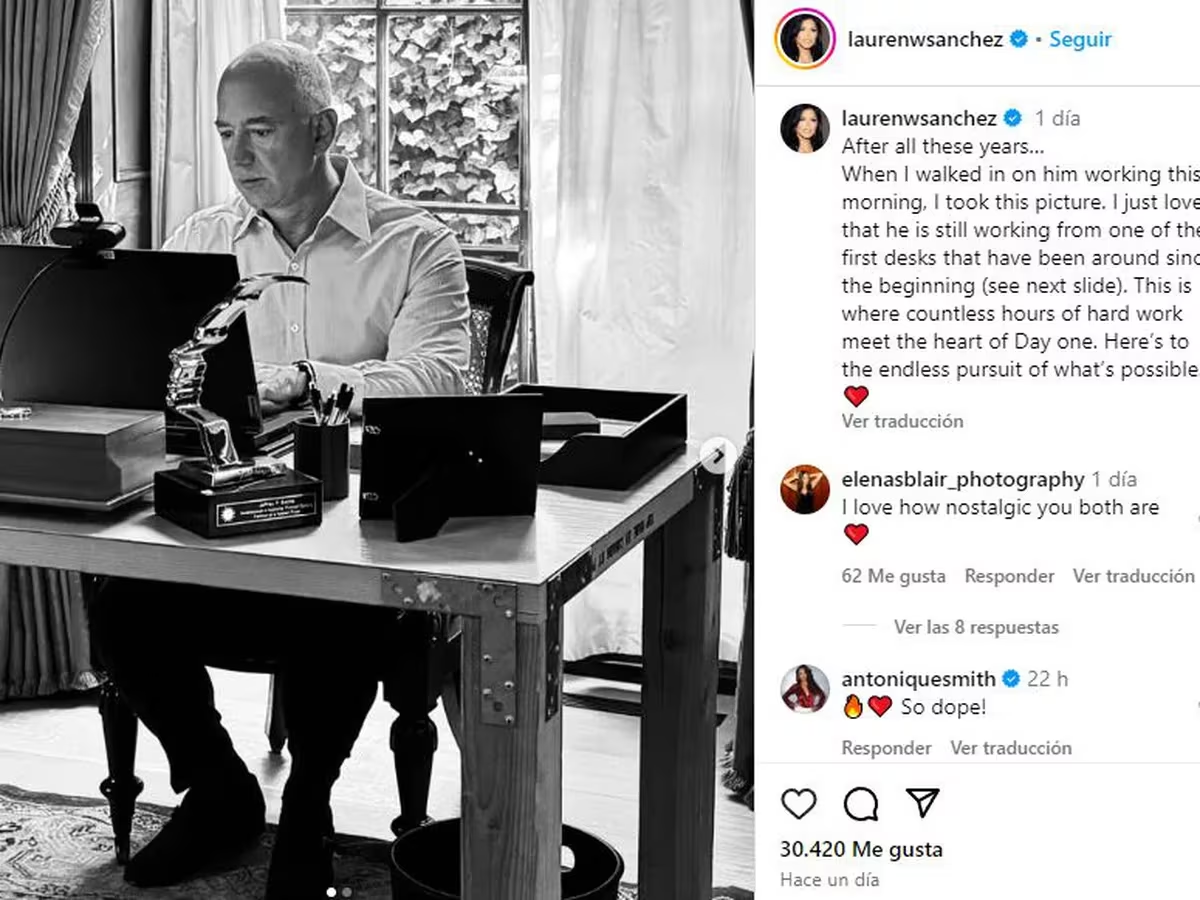Like the post with the heart icon
Image resolution: width=1200 pixels, height=900 pixels.
(798, 804)
